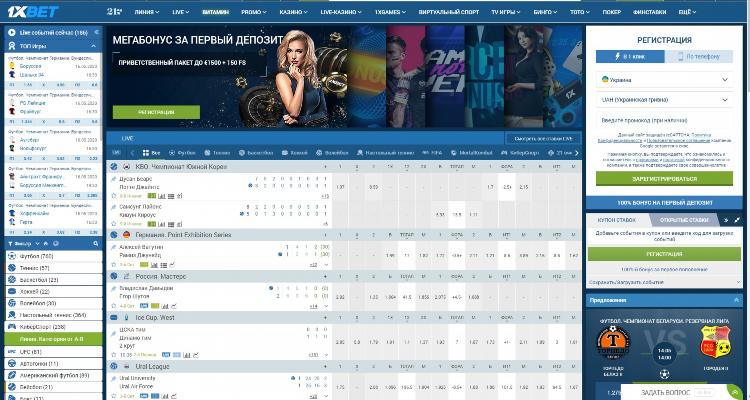Click the pin icon beside Дусан Беарс
750x400 pixels.
click(x=114, y=179)
